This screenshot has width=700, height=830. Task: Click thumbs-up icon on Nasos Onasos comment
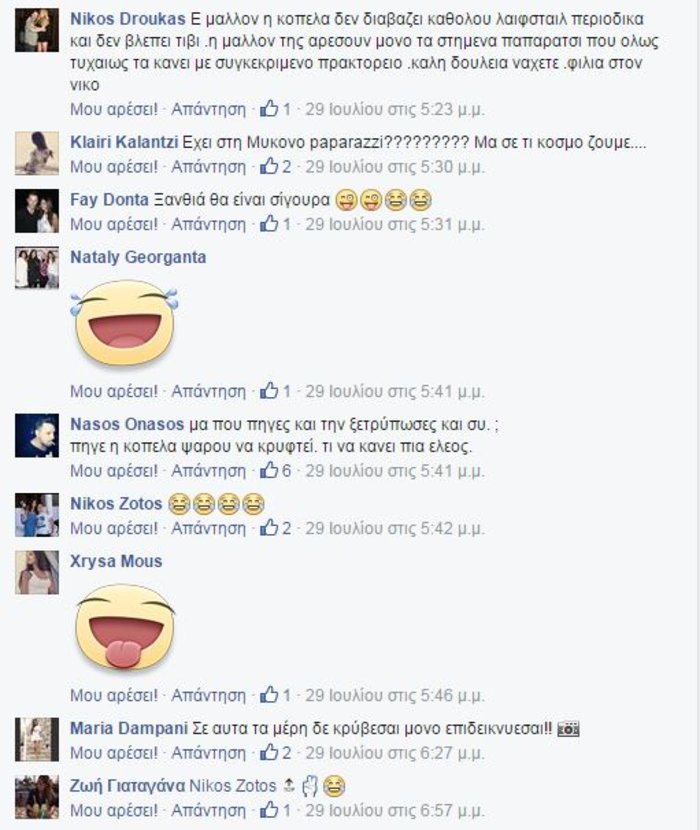point(269,470)
